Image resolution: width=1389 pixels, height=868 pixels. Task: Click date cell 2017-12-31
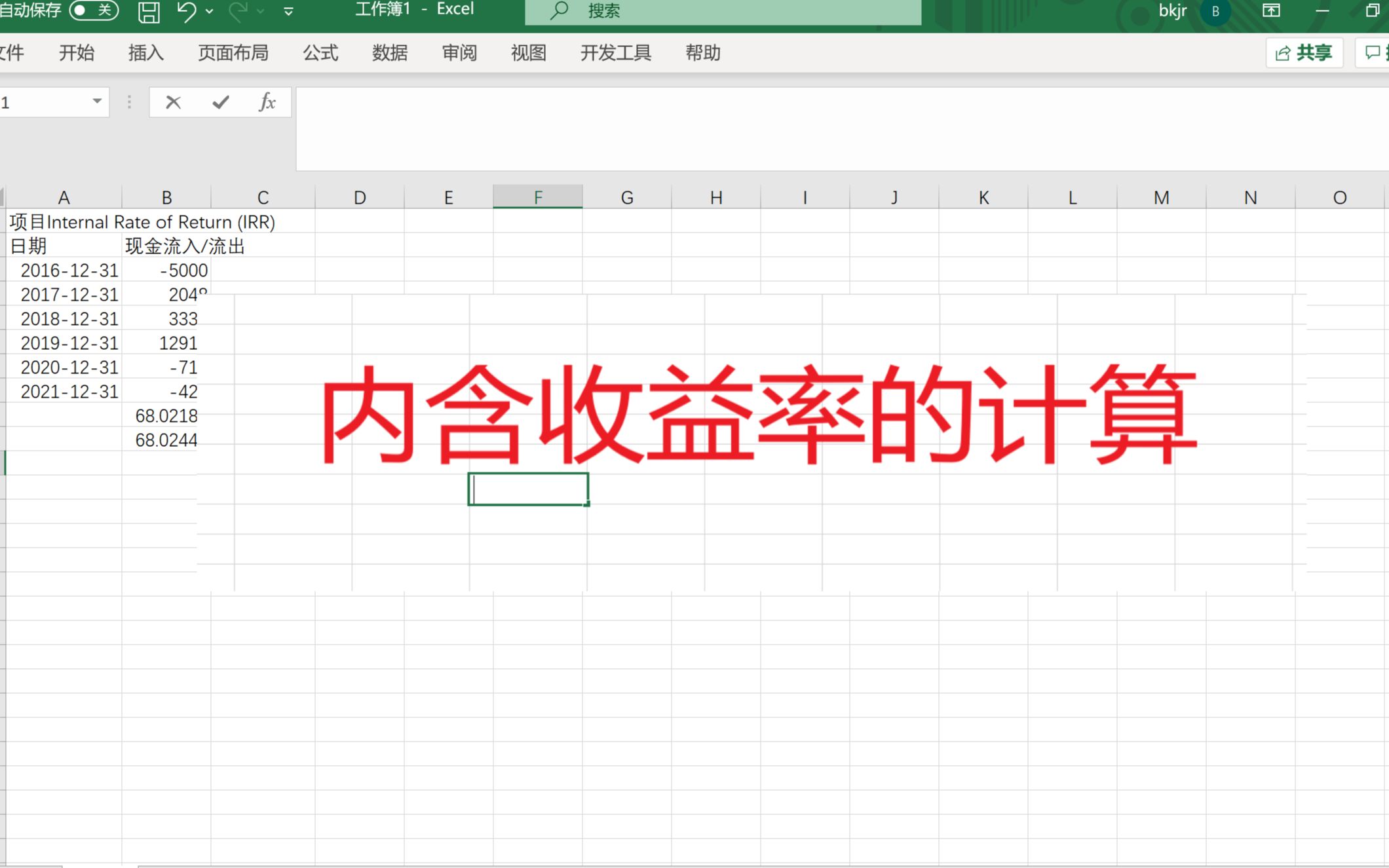(x=64, y=295)
